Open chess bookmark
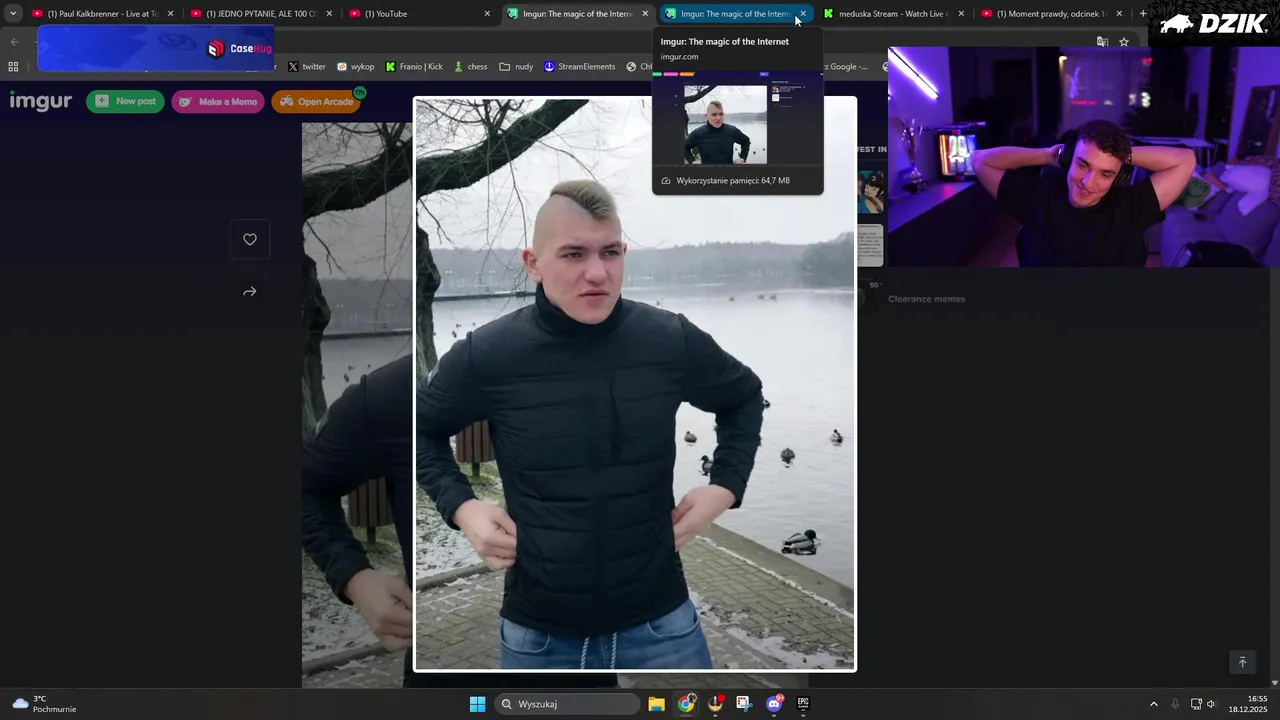This screenshot has width=1280, height=720. click(470, 67)
